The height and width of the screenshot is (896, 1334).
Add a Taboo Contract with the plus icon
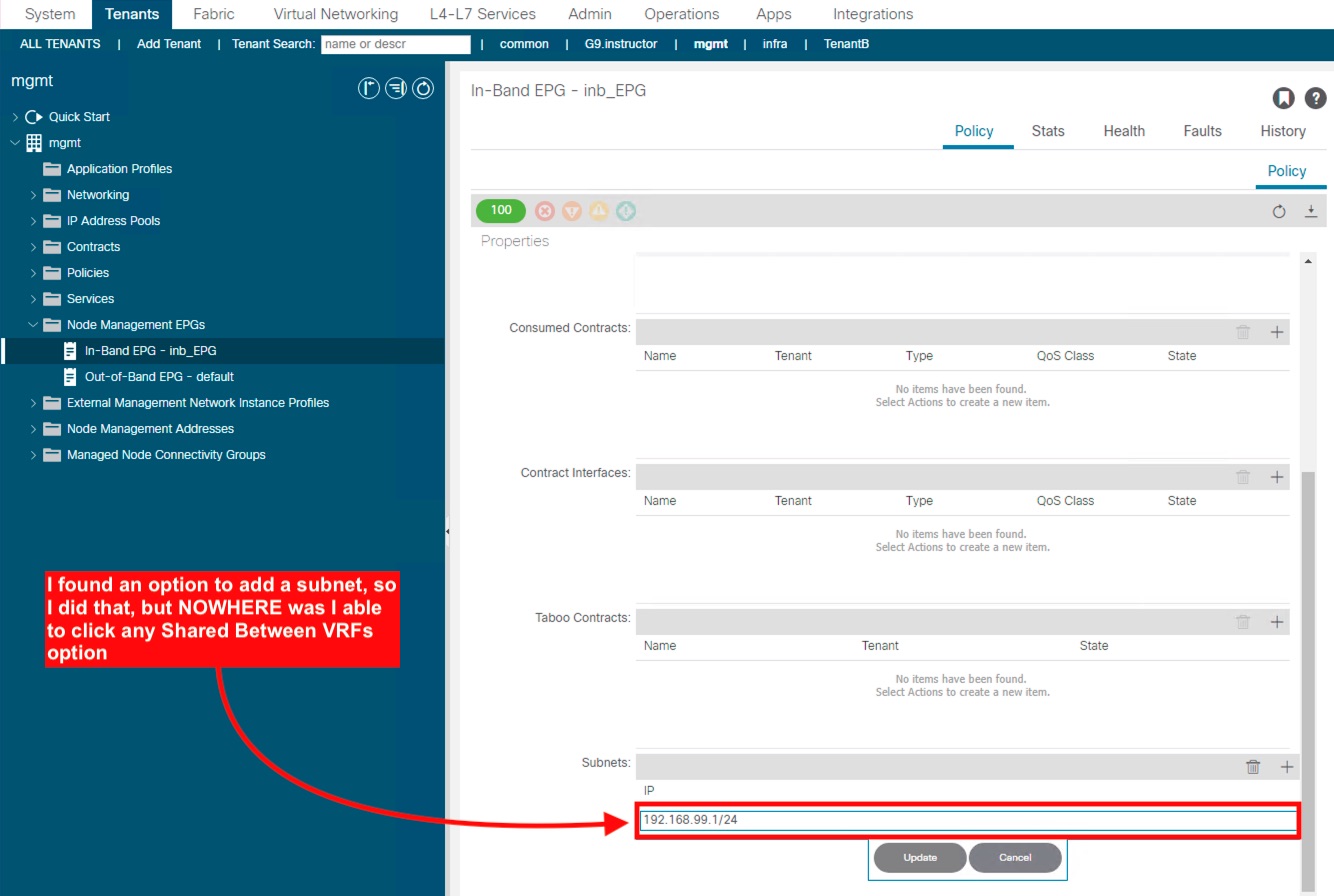pos(1277,622)
